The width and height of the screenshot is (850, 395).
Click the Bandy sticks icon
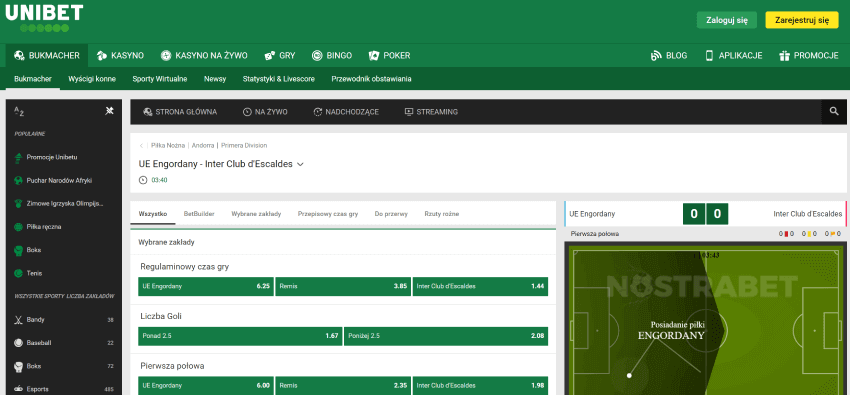click(18, 320)
